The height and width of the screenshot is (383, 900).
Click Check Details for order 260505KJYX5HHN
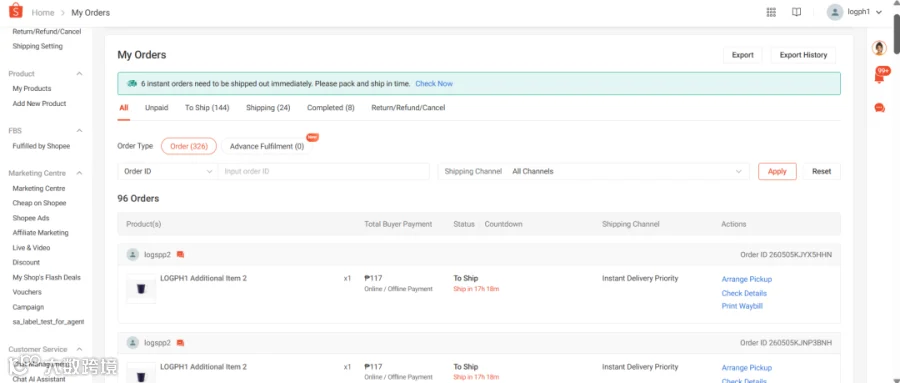pyautogui.click(x=744, y=293)
